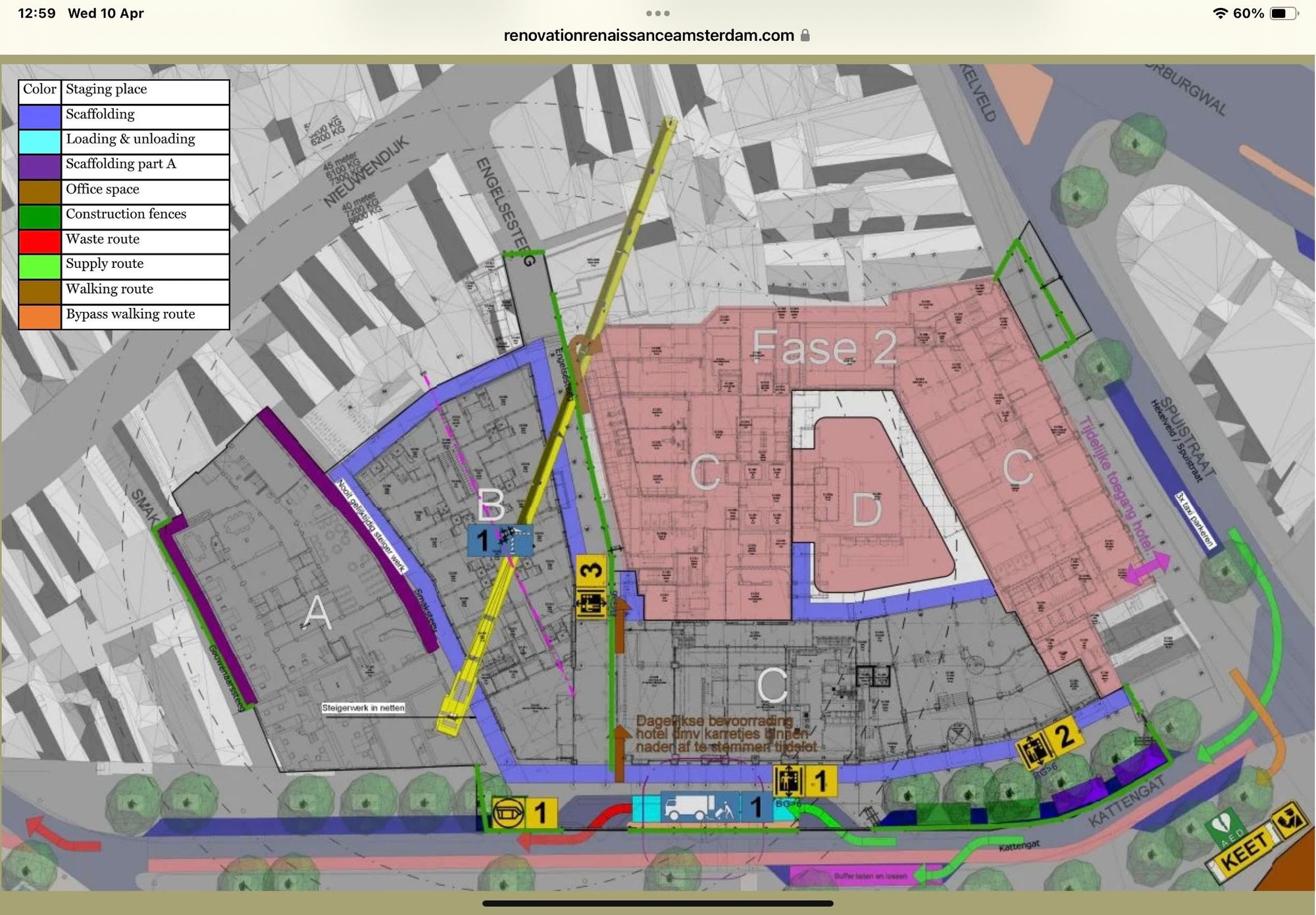
Task: Click the pink double-headed hotel entrance arrow
Action: [x=1147, y=569]
